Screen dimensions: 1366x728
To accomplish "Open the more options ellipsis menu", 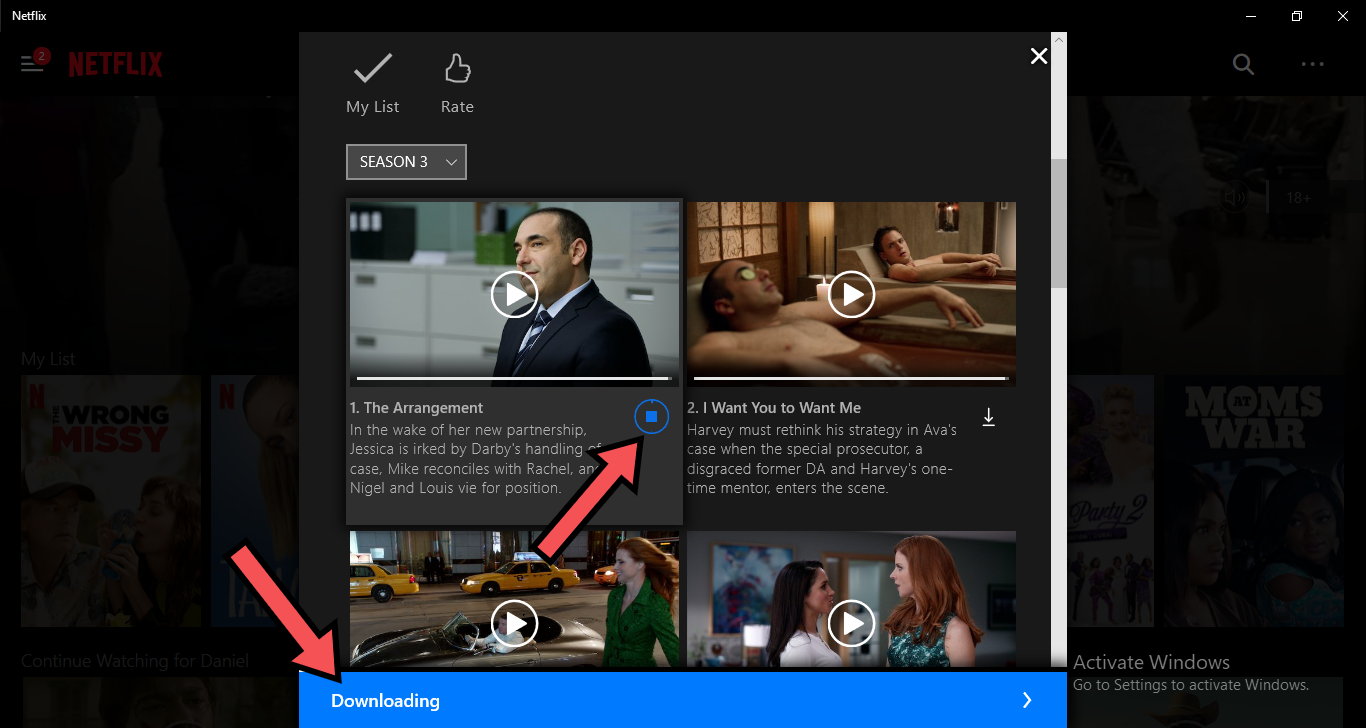I will point(1312,64).
